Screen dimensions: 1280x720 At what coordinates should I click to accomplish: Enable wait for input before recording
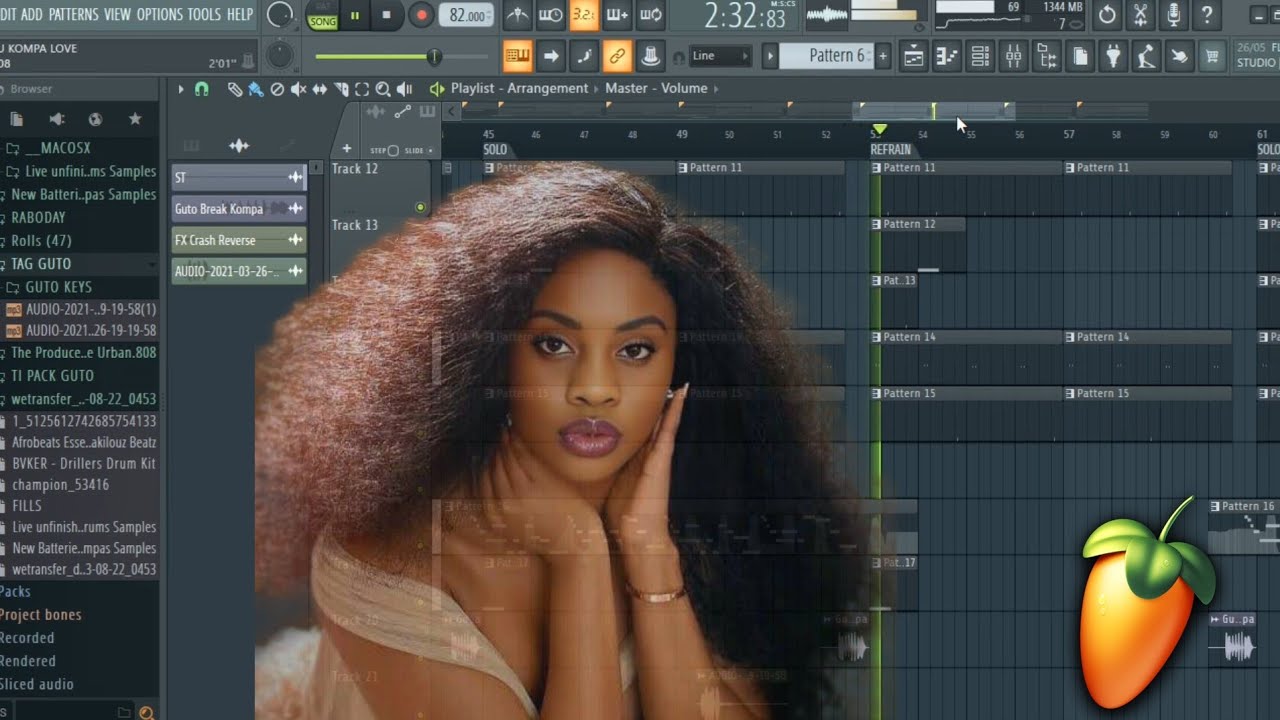(550, 15)
